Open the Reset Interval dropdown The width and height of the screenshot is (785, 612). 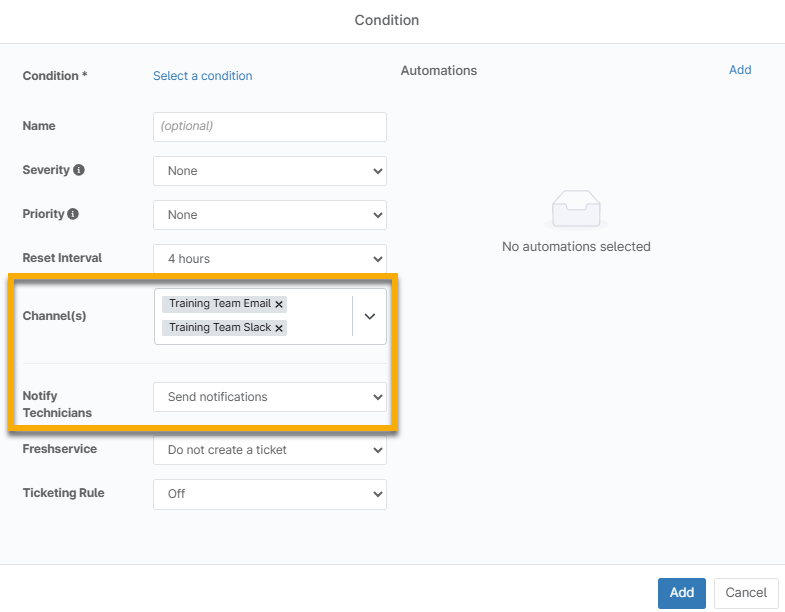tap(269, 259)
